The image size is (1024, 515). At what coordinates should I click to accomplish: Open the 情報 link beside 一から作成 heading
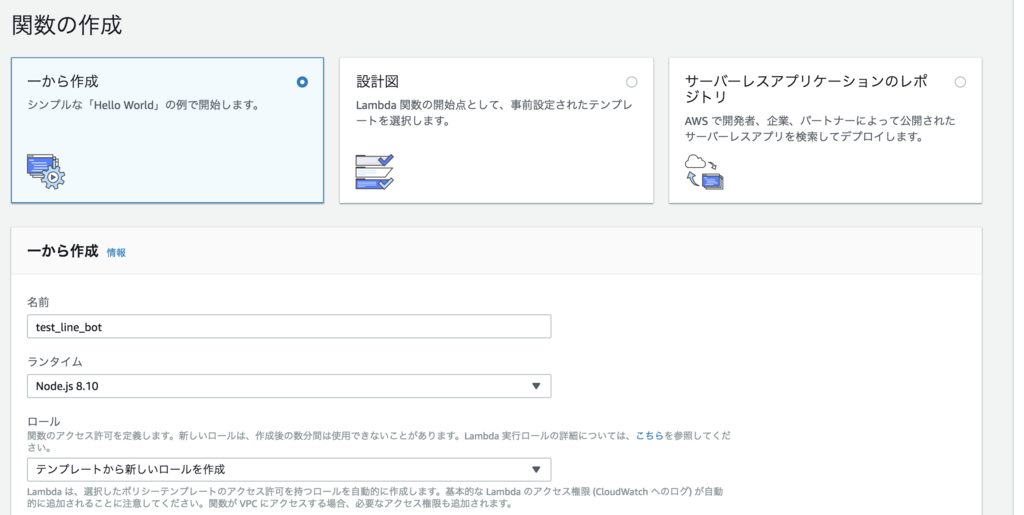[x=116, y=253]
